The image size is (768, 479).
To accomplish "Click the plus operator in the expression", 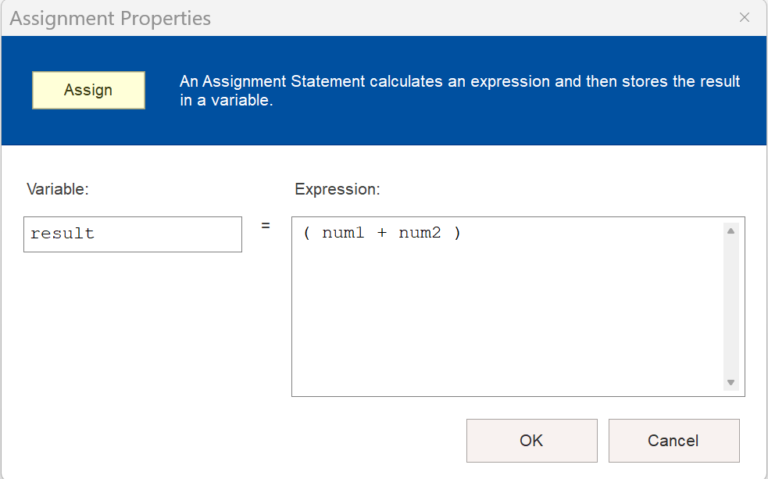I will (381, 234).
